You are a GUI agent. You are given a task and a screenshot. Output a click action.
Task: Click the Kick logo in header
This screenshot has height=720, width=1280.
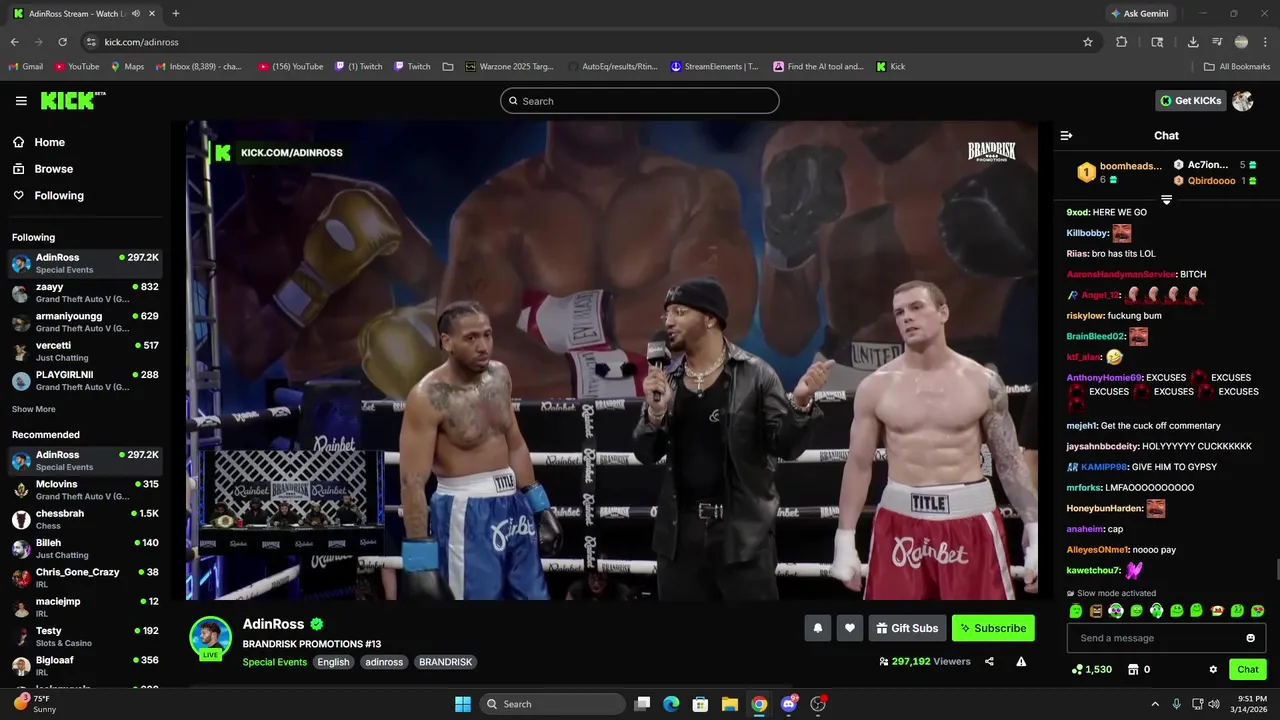click(x=73, y=101)
